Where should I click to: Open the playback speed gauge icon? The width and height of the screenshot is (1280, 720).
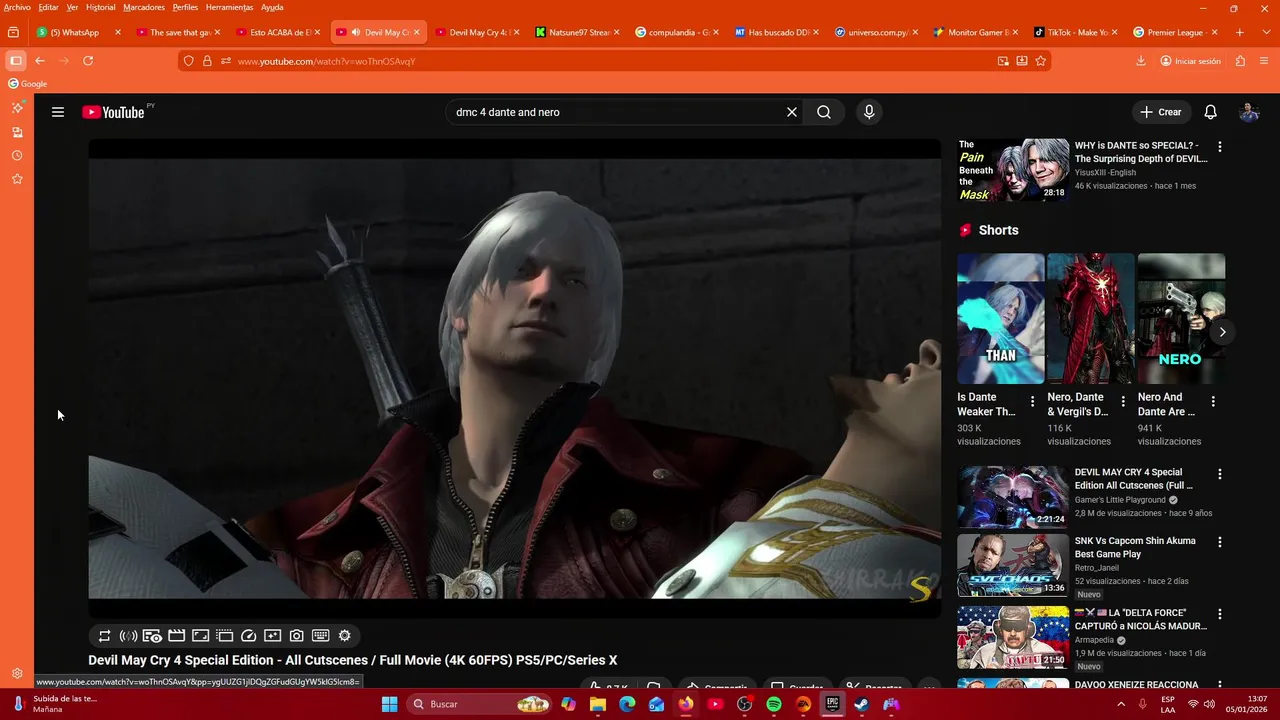249,636
